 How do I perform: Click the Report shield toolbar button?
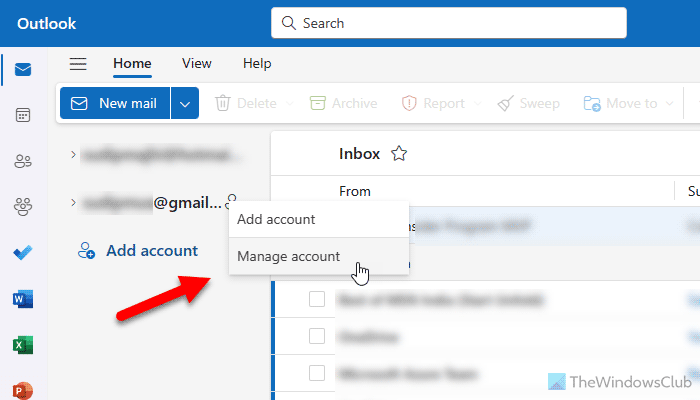coord(433,103)
